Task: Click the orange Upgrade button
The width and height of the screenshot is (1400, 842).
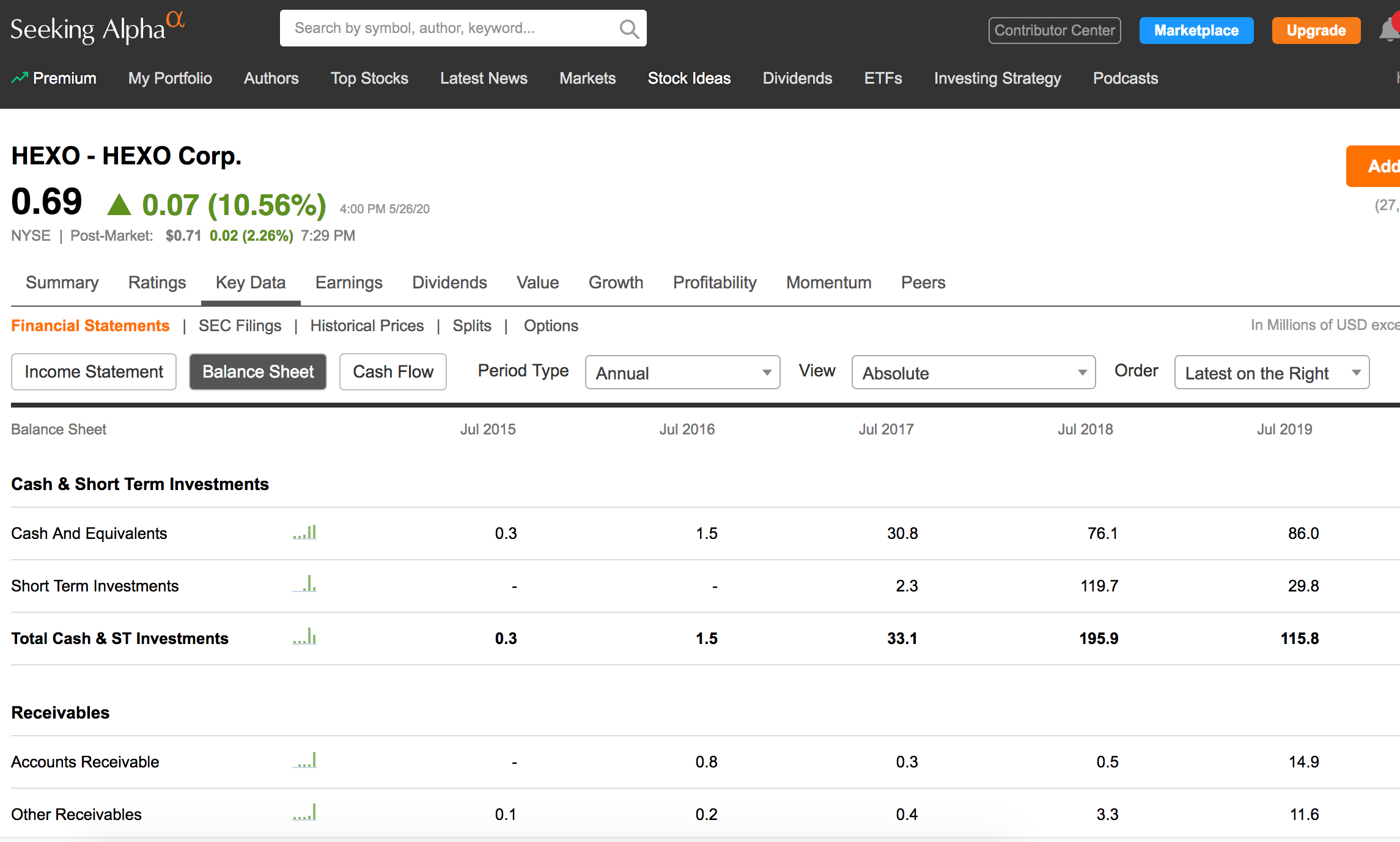Action: coord(1316,31)
